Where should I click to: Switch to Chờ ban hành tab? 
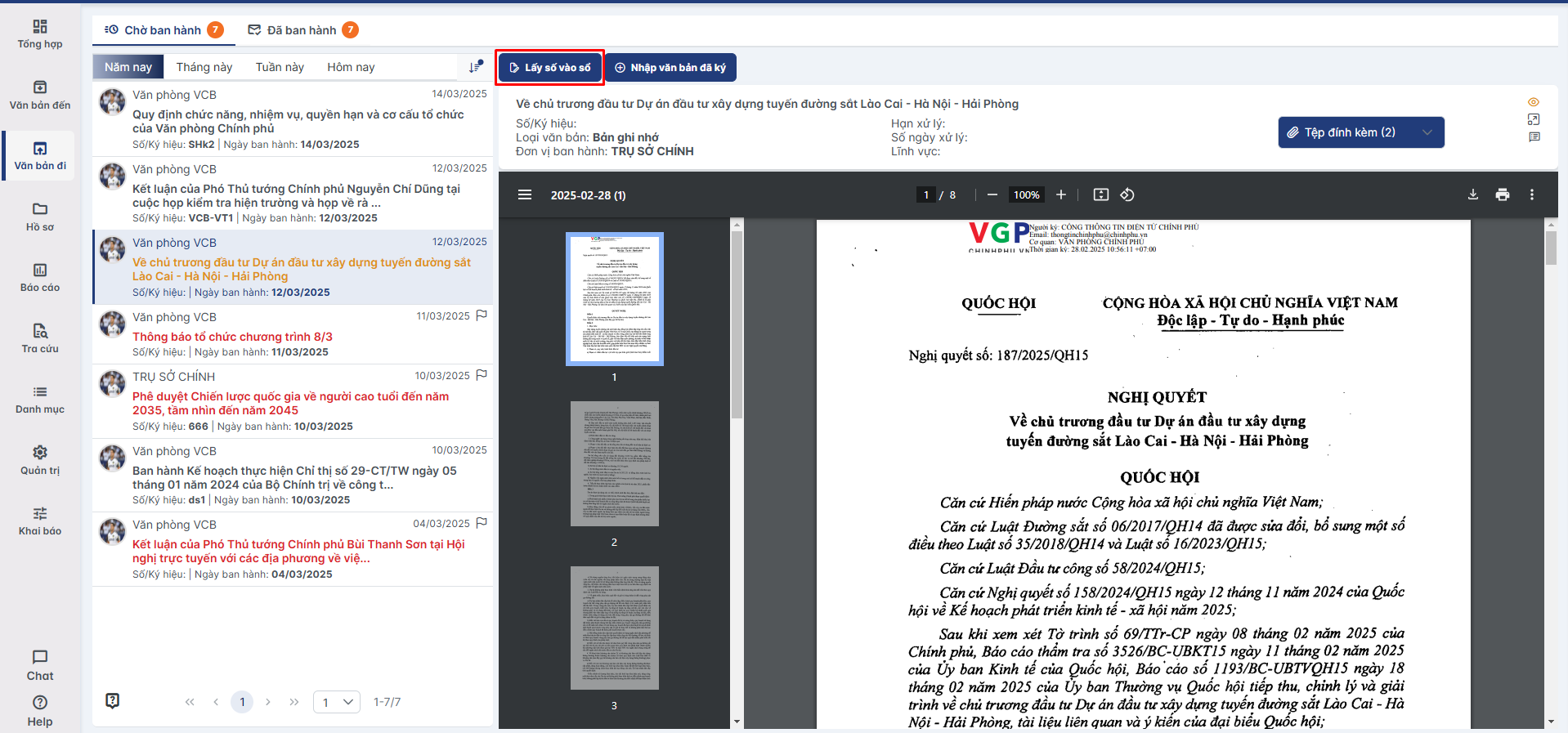coord(164,30)
